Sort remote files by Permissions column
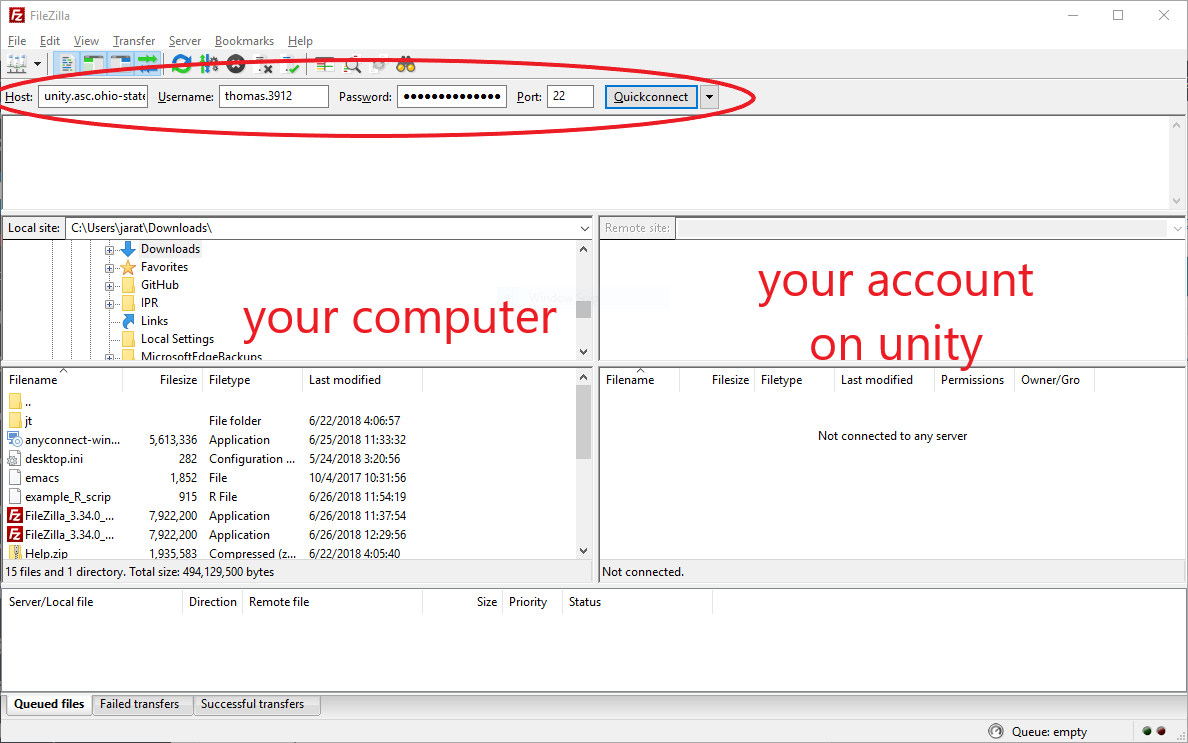The height and width of the screenshot is (743, 1188). click(974, 380)
